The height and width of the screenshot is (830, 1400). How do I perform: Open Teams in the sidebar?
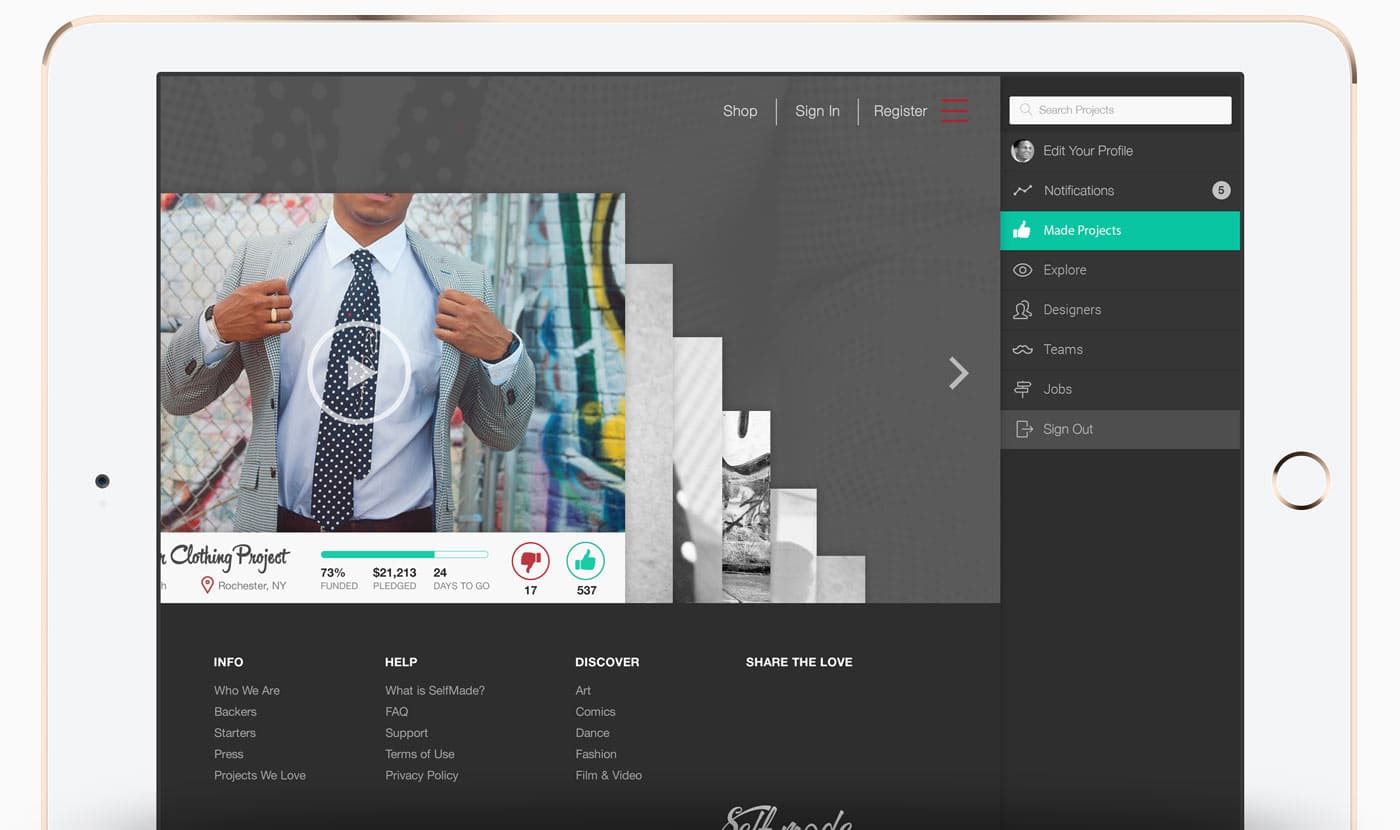pos(1120,350)
